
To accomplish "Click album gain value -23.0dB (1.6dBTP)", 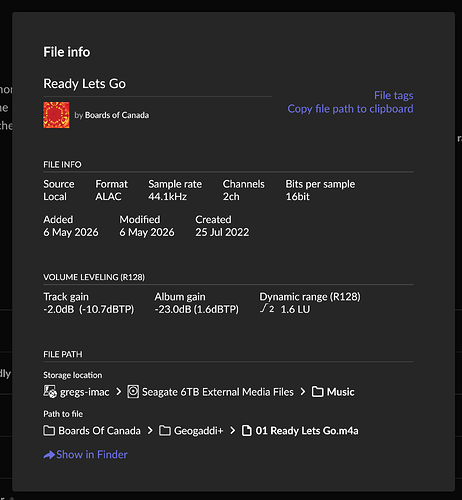I will pos(196,309).
